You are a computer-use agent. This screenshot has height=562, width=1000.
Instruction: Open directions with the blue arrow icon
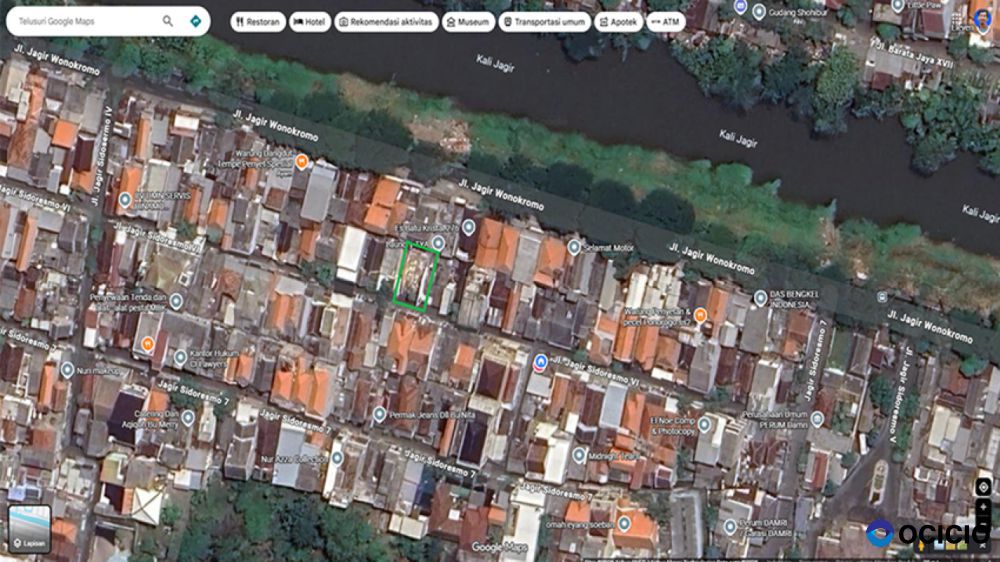195,20
